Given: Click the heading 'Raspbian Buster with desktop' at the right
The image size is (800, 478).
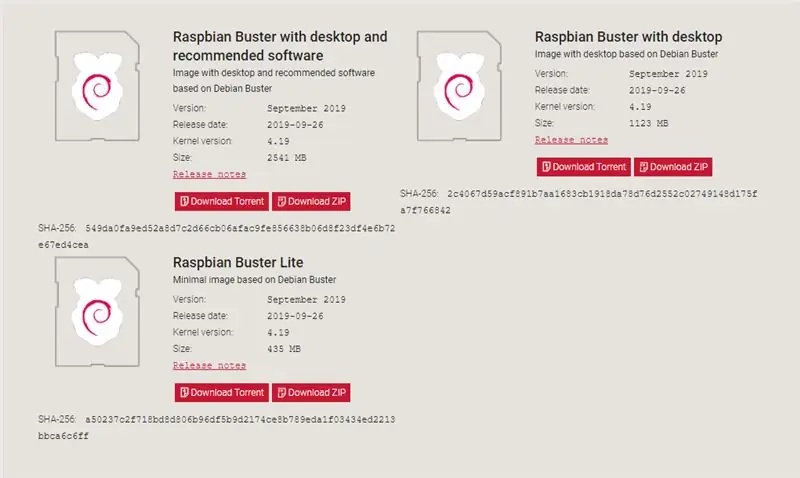Looking at the screenshot, I should coord(629,37).
